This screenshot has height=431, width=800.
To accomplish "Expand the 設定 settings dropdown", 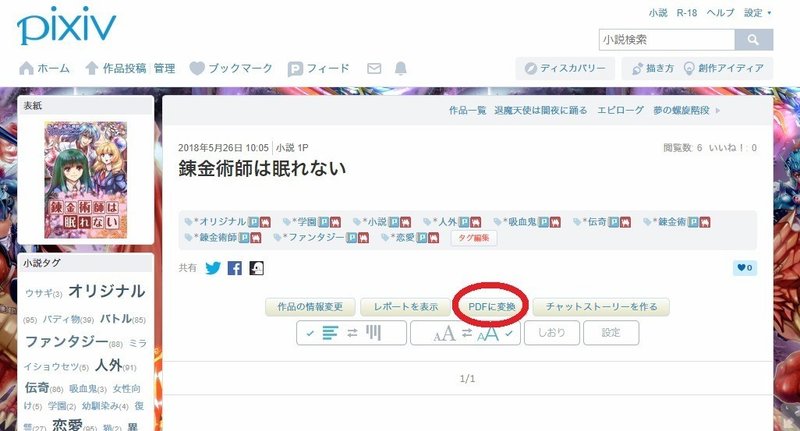I will click(x=757, y=13).
